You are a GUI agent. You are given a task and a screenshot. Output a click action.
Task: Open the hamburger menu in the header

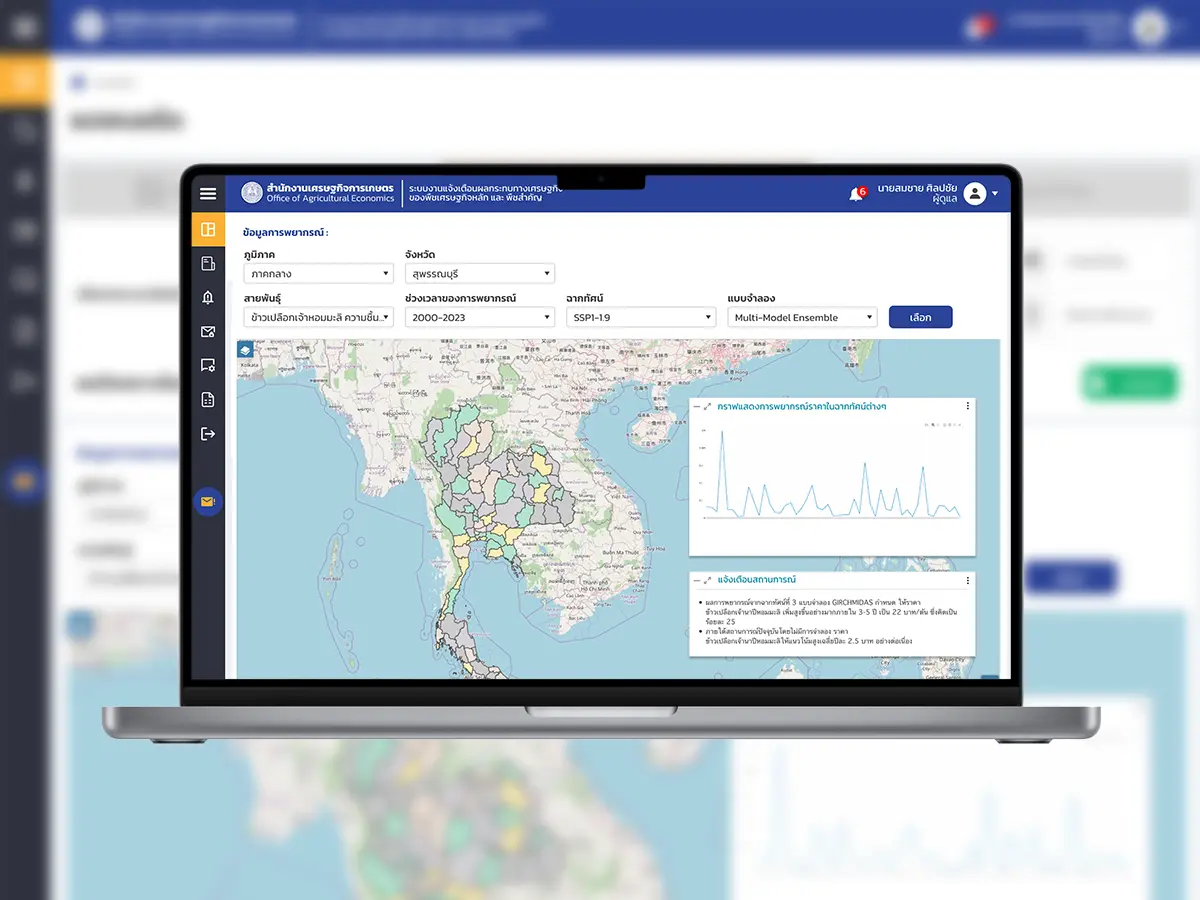click(x=208, y=194)
